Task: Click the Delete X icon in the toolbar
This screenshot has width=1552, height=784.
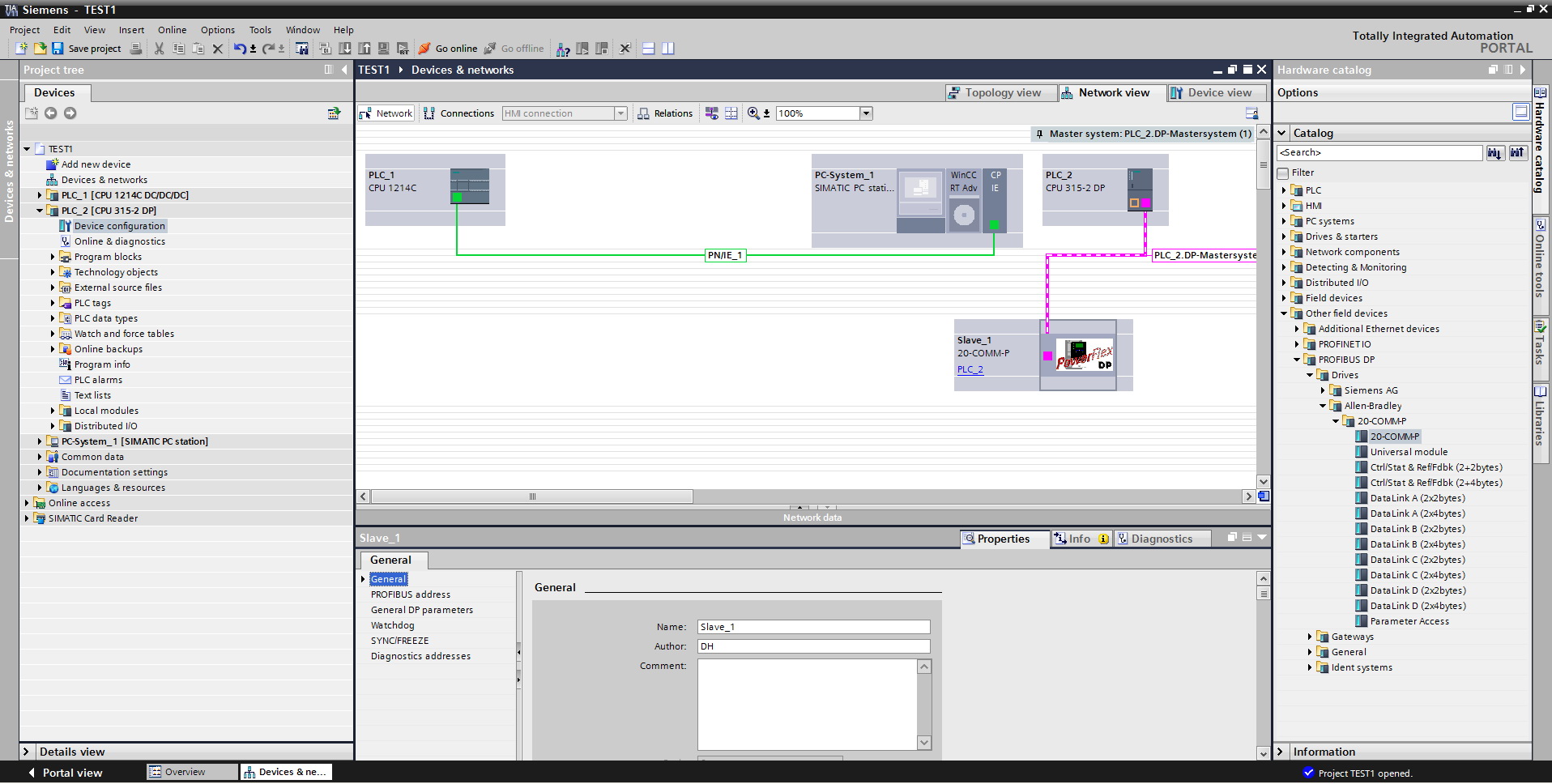Action: click(218, 49)
